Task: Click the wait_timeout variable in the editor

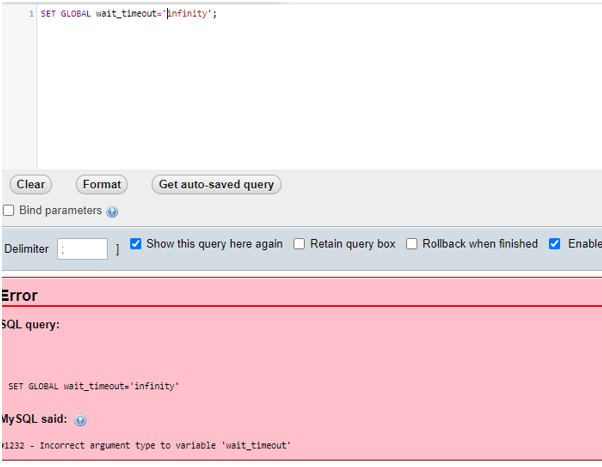Action: [x=126, y=14]
